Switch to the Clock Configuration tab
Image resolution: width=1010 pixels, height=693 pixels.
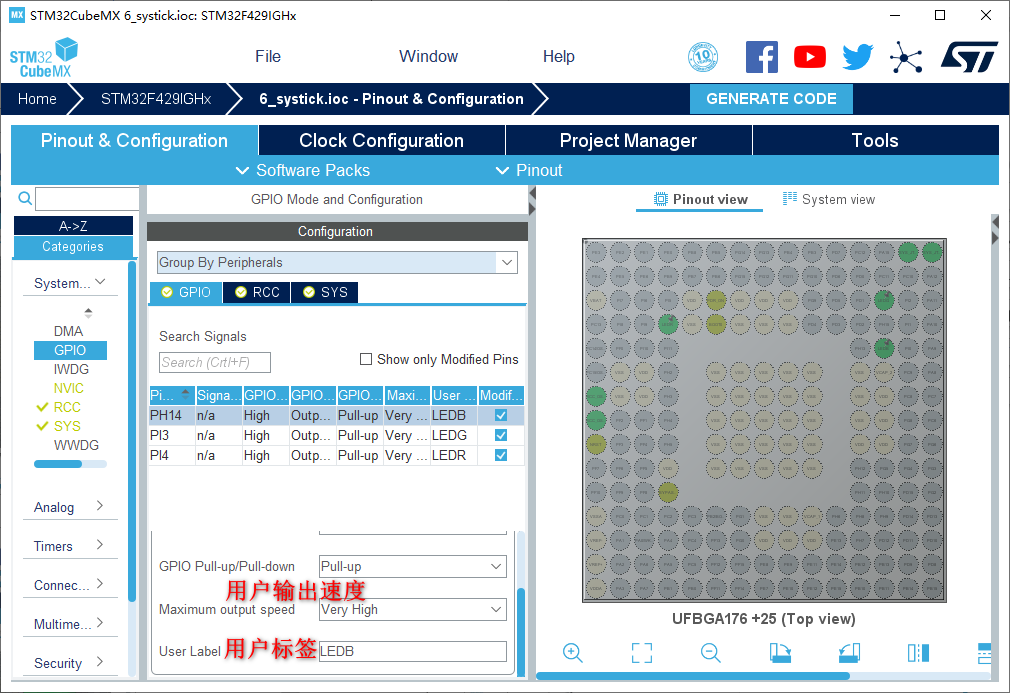coord(381,141)
